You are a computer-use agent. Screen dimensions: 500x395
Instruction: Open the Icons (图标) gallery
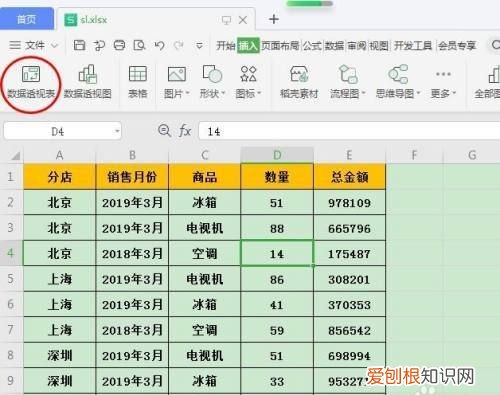click(x=248, y=74)
